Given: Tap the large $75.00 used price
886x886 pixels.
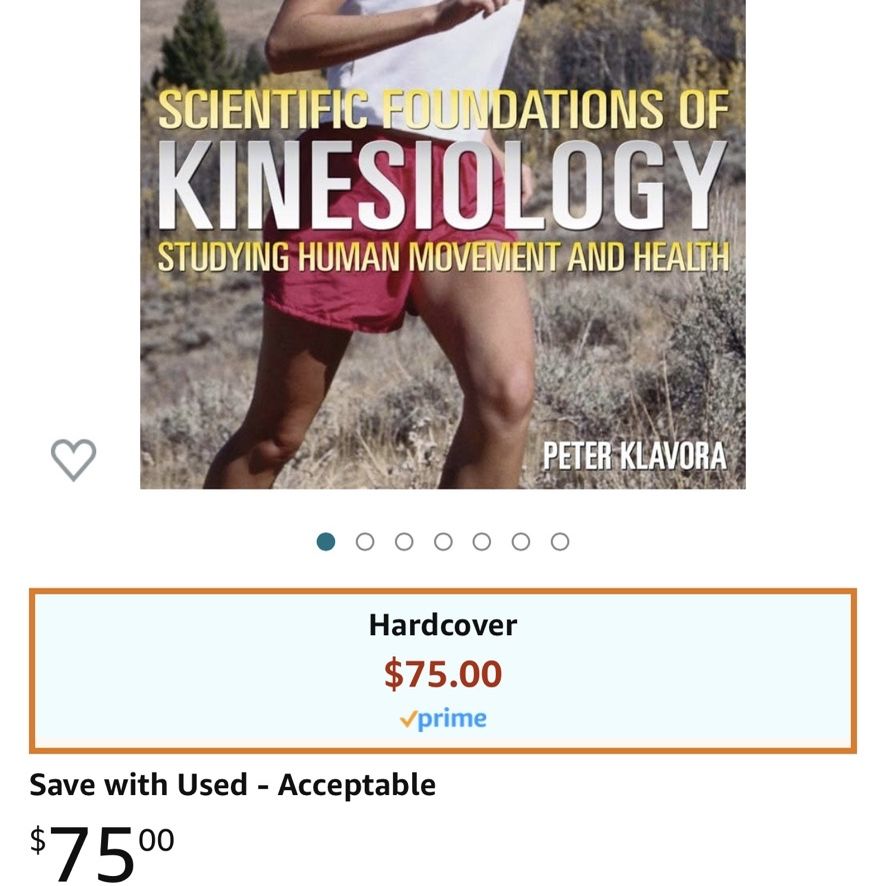Looking at the screenshot, I should click(102, 852).
